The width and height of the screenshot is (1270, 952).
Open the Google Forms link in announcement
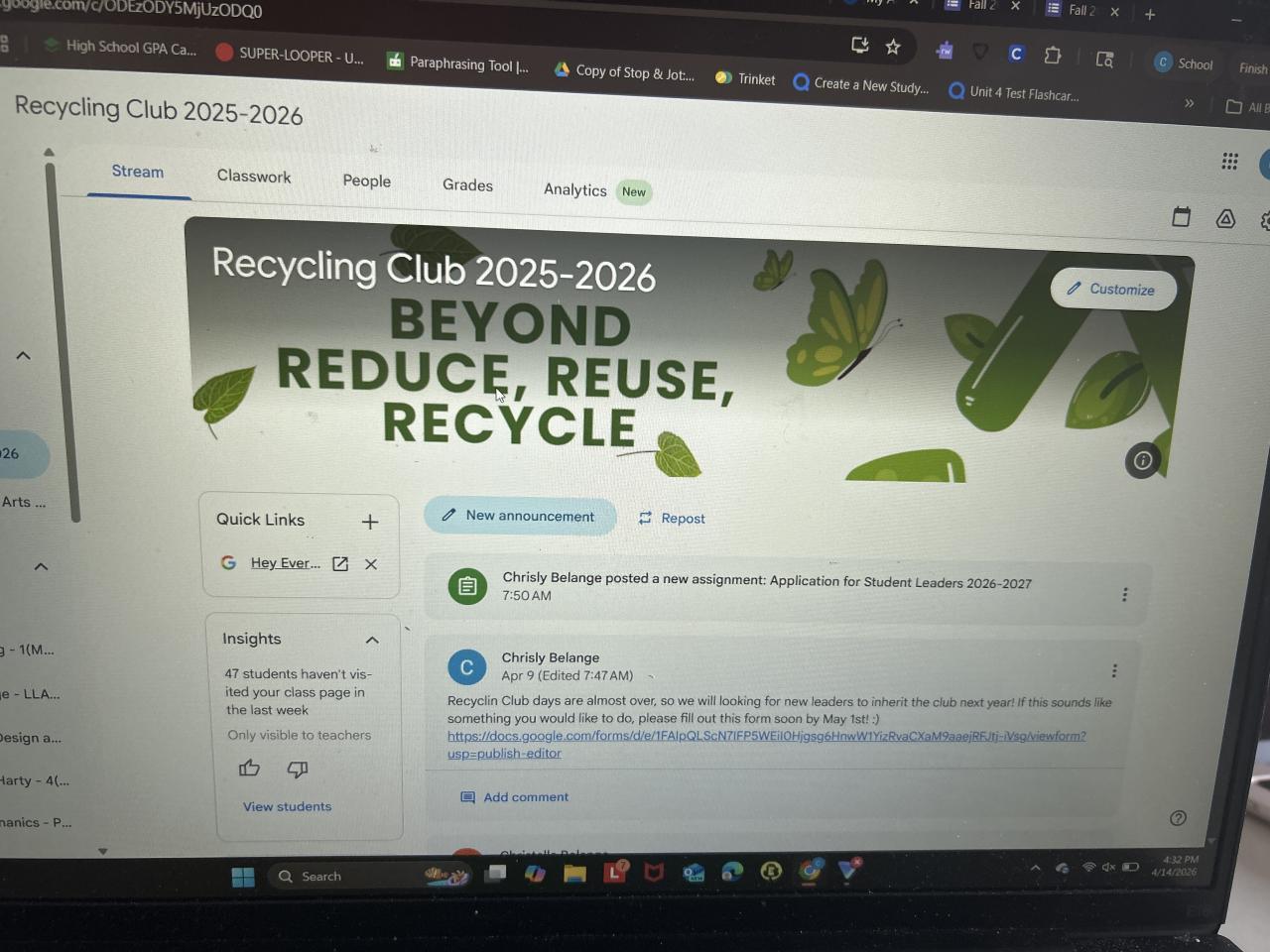point(766,744)
